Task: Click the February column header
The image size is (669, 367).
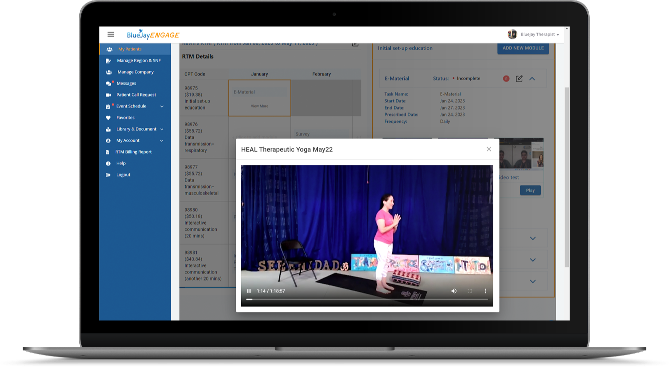Action: 322,74
